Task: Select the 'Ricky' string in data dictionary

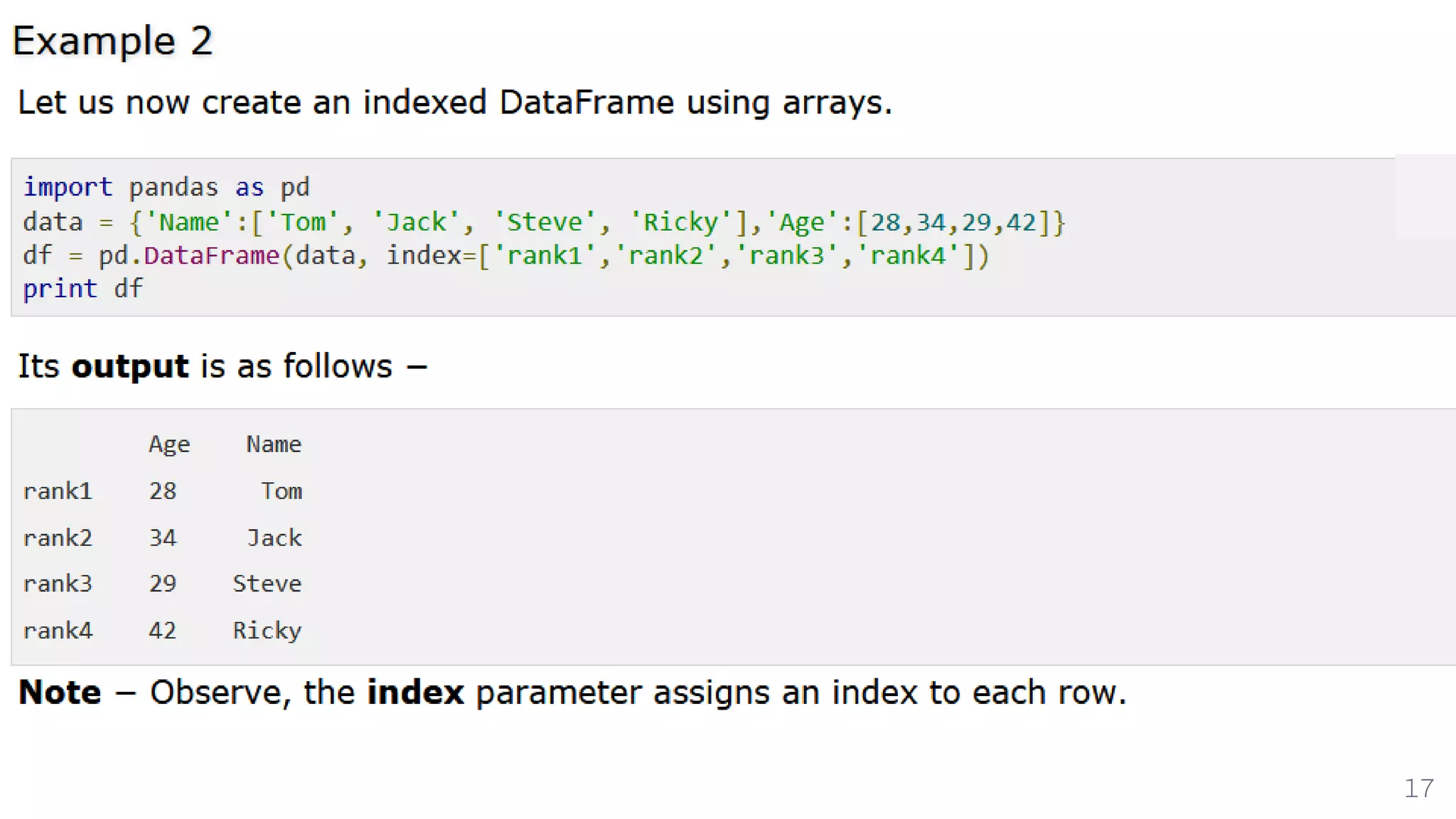Action: [x=680, y=223]
